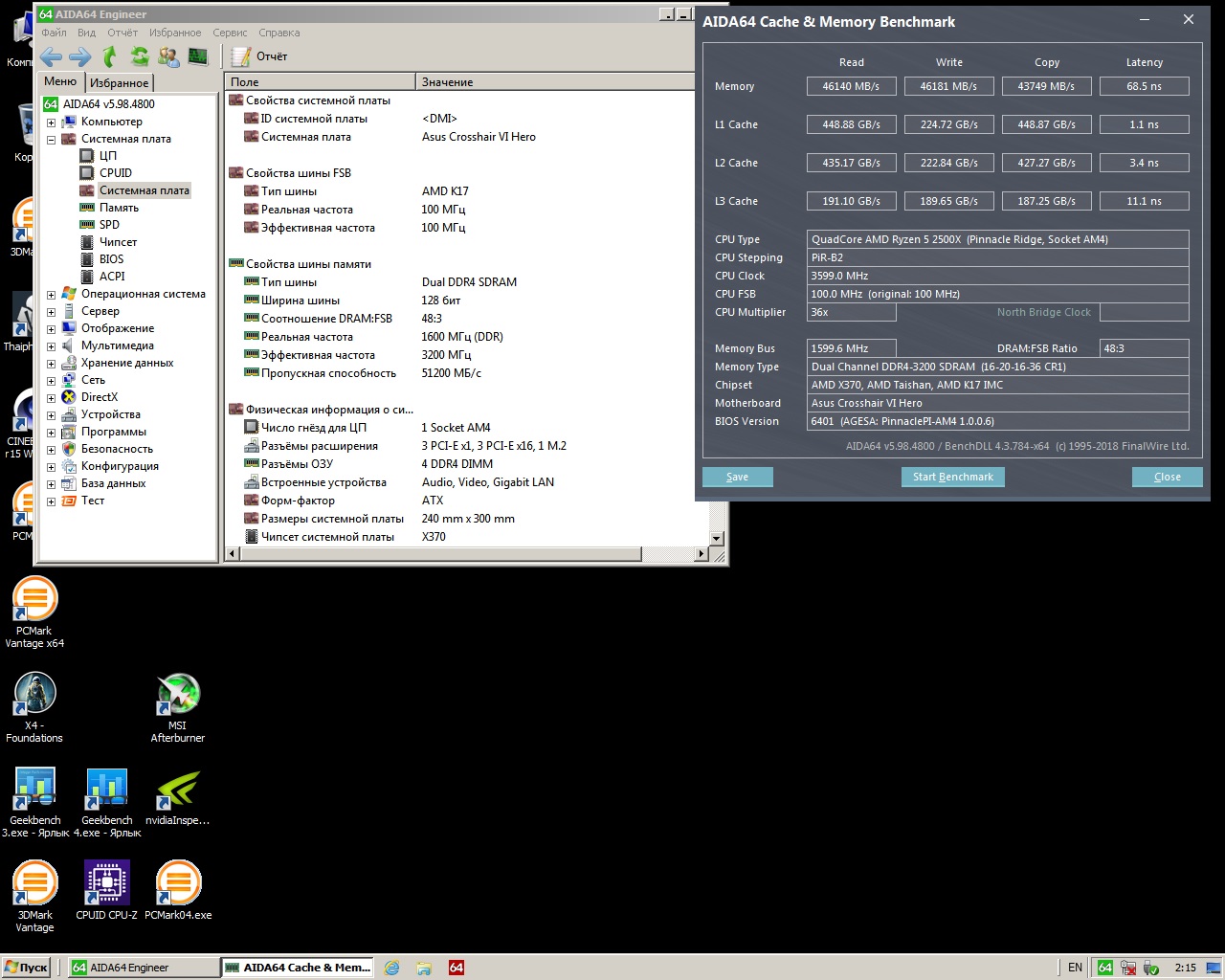Expand the Сервер tree node
This screenshot has width=1225, height=980.
pyautogui.click(x=51, y=312)
